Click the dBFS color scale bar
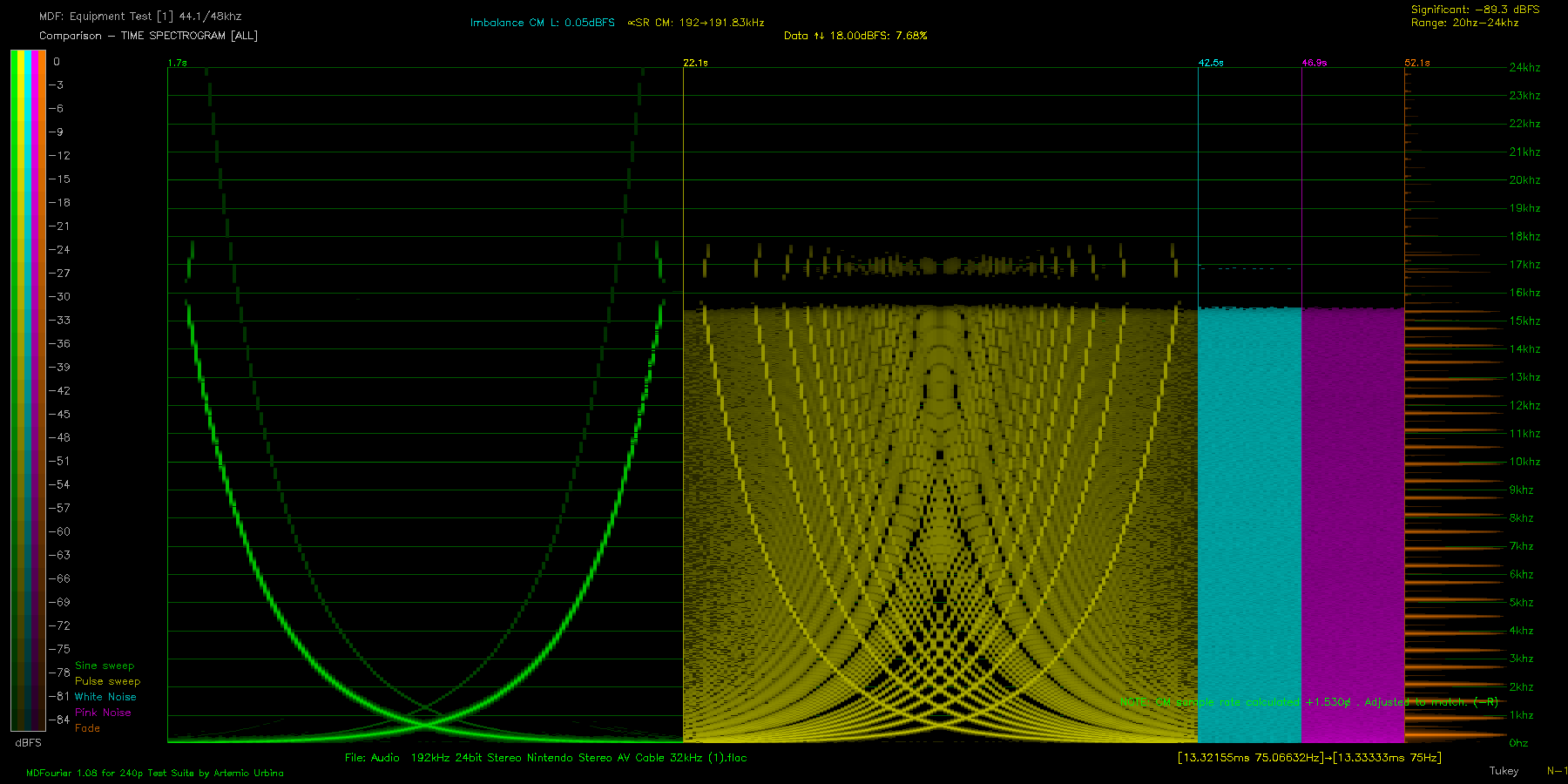 (x=28, y=390)
